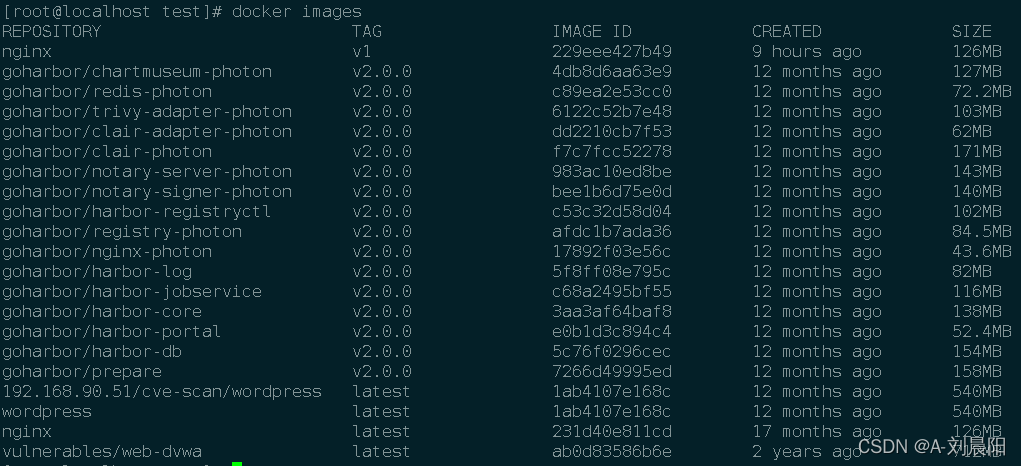
Task: Click the REPOSITORY column header
Action: point(51,31)
